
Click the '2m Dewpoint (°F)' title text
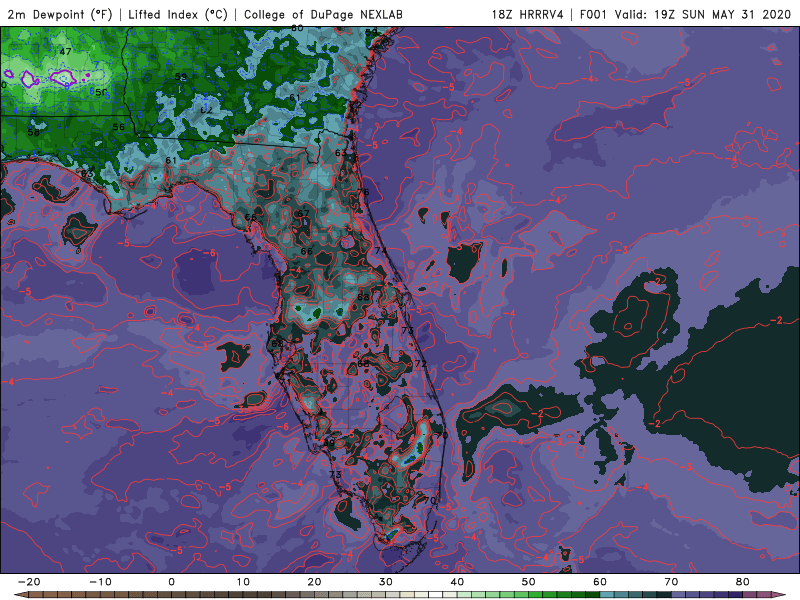pos(59,14)
